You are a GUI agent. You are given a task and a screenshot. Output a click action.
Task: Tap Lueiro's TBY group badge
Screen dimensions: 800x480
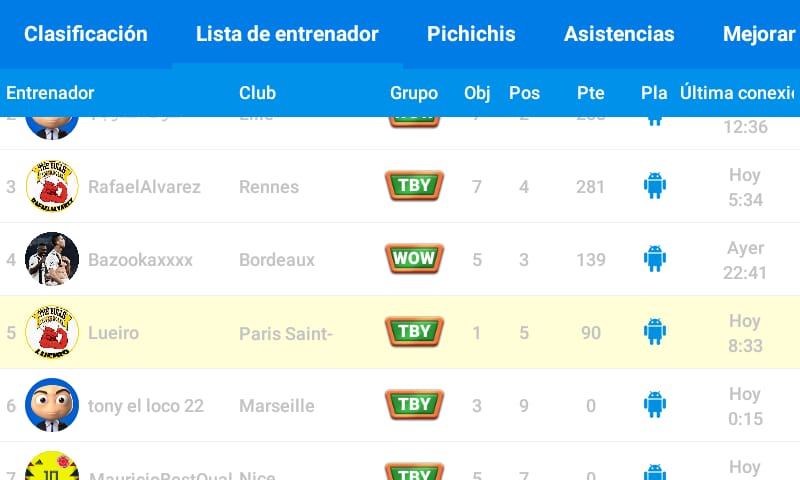click(x=414, y=331)
